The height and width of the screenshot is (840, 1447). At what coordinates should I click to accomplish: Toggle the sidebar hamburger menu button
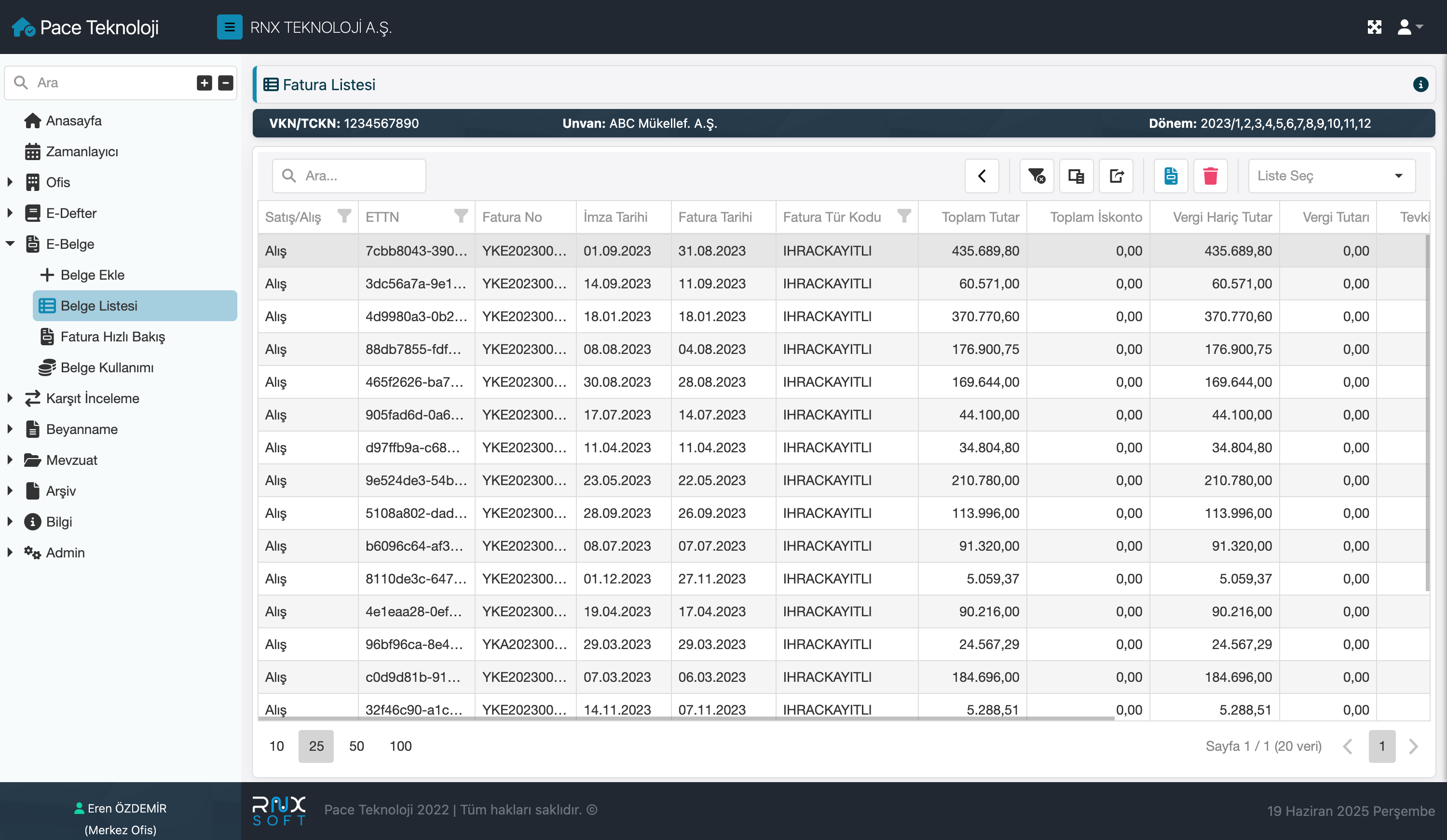tap(229, 27)
